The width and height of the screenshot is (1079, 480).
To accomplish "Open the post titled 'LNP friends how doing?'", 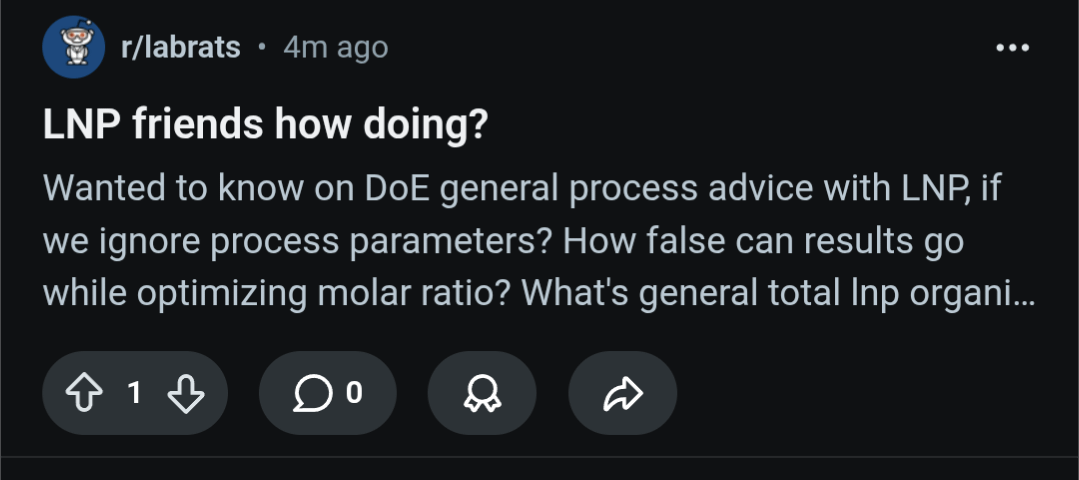I will pyautogui.click(x=265, y=124).
